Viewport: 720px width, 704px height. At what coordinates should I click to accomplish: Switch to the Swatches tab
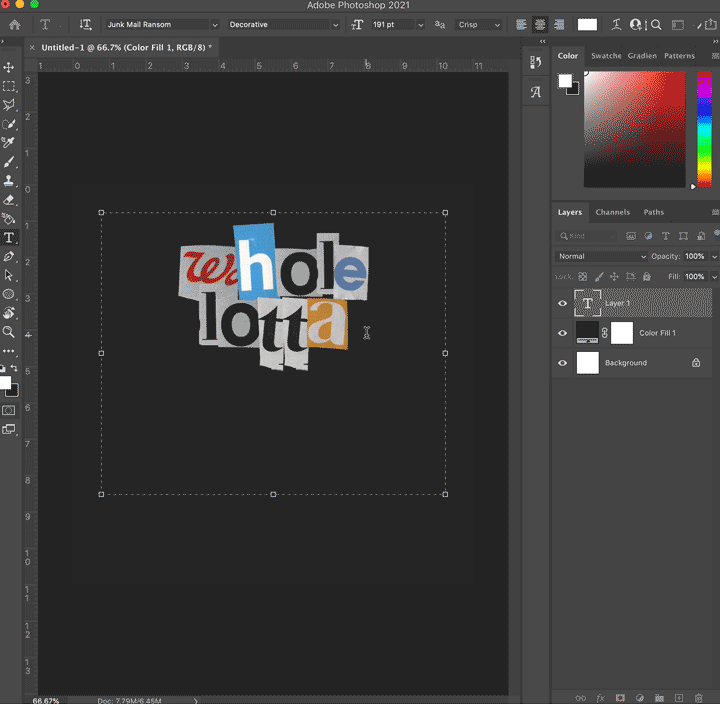point(606,56)
